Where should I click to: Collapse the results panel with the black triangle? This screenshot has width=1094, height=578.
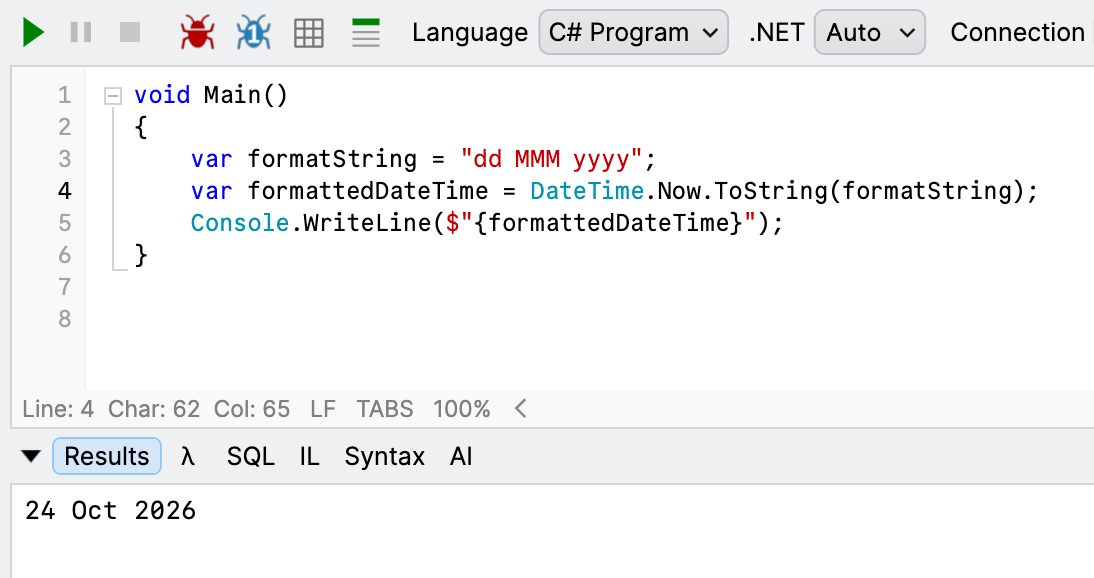coord(31,457)
